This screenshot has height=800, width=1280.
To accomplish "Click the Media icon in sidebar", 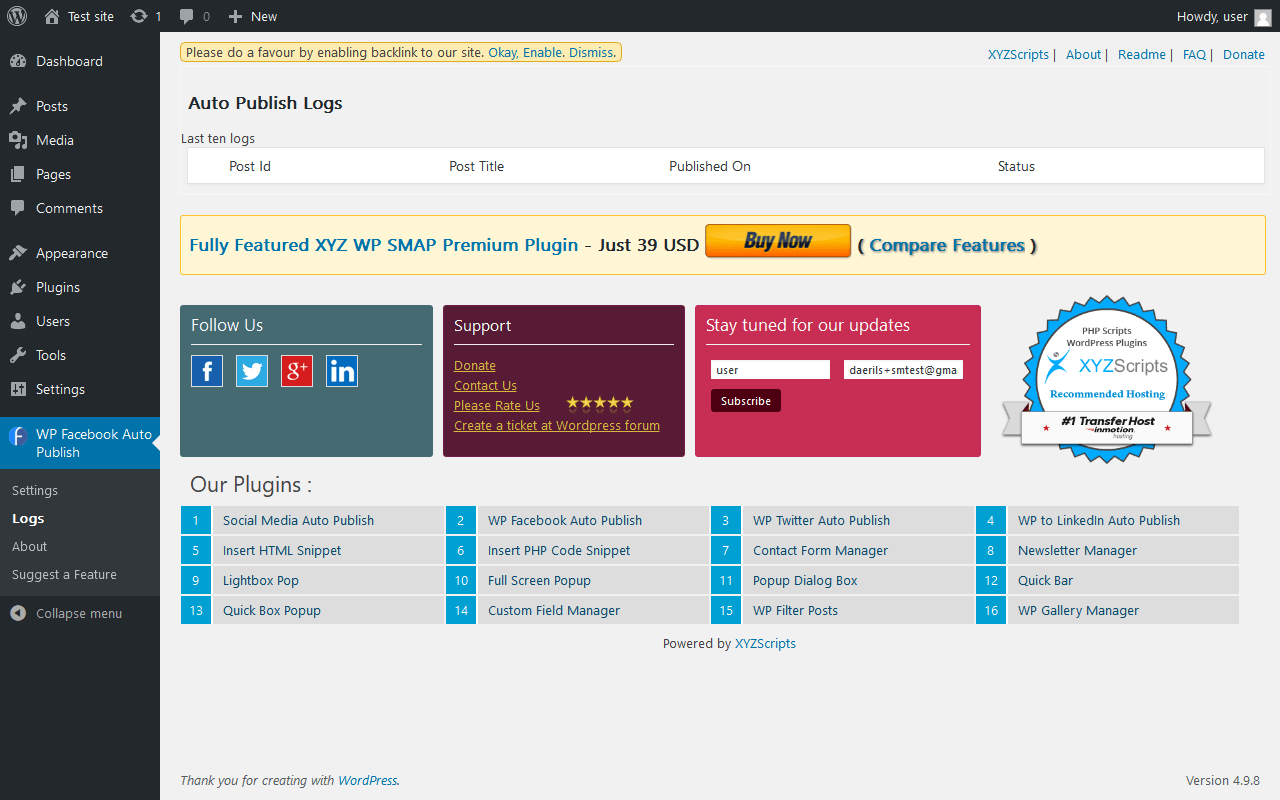I will click(x=18, y=140).
